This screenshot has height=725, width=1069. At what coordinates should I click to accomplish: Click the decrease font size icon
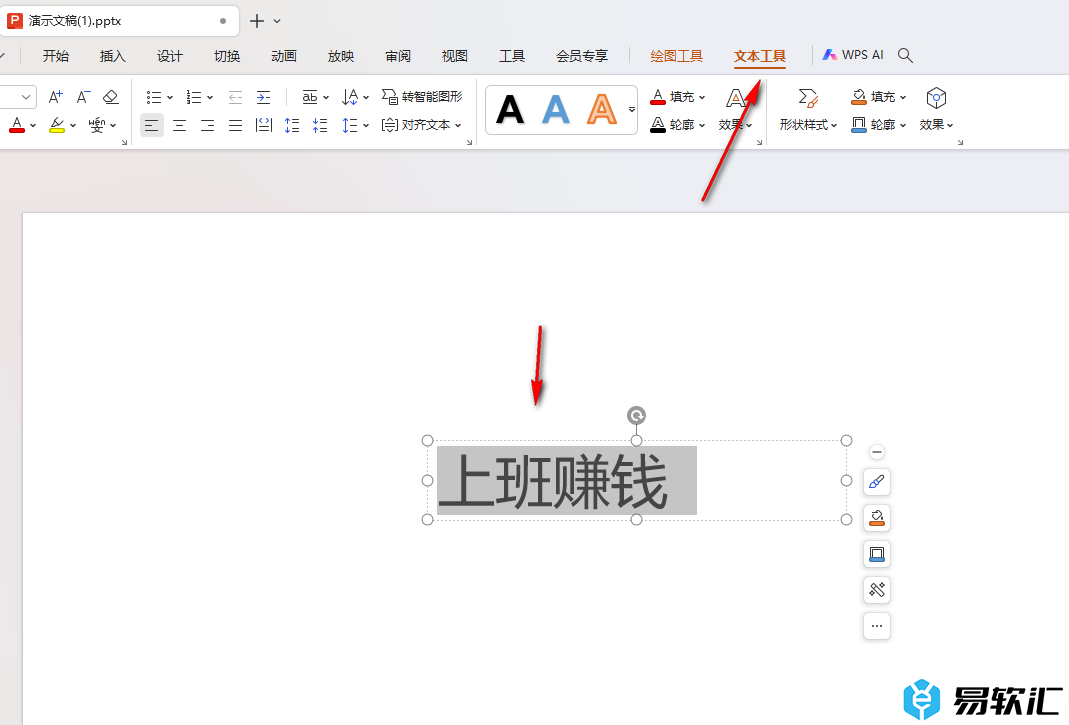(82, 97)
